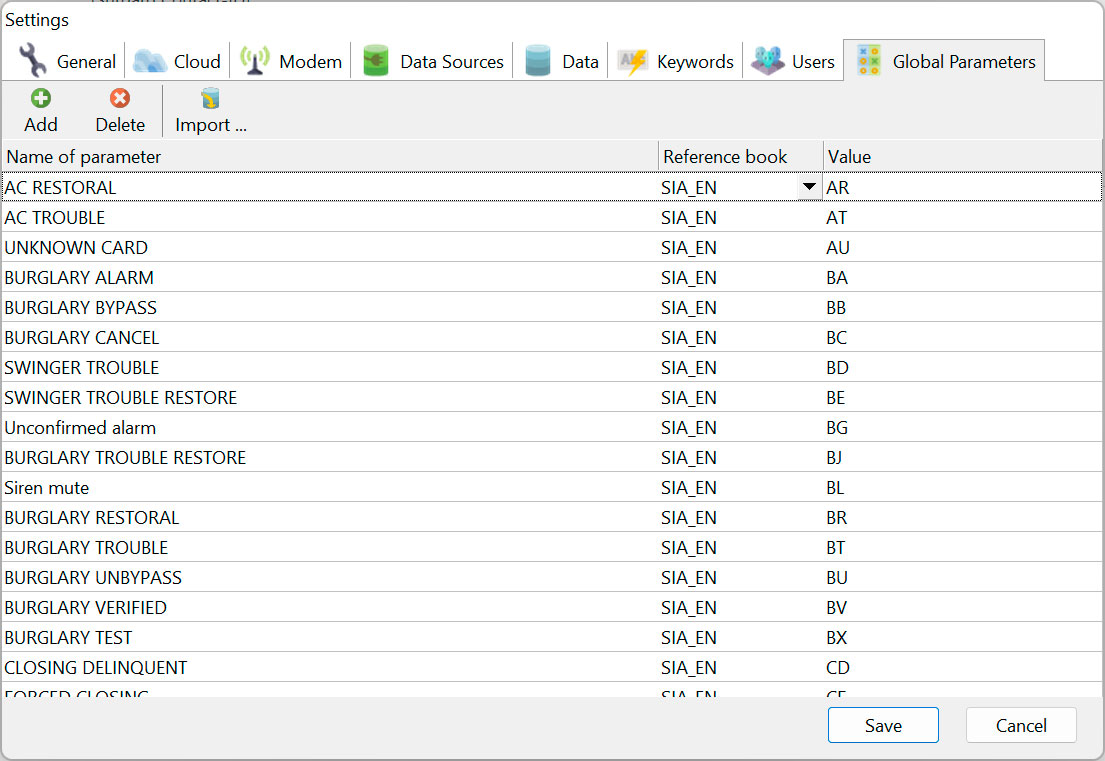This screenshot has width=1105, height=761.
Task: Click the BD value cell
Action: pyautogui.click(x=962, y=368)
